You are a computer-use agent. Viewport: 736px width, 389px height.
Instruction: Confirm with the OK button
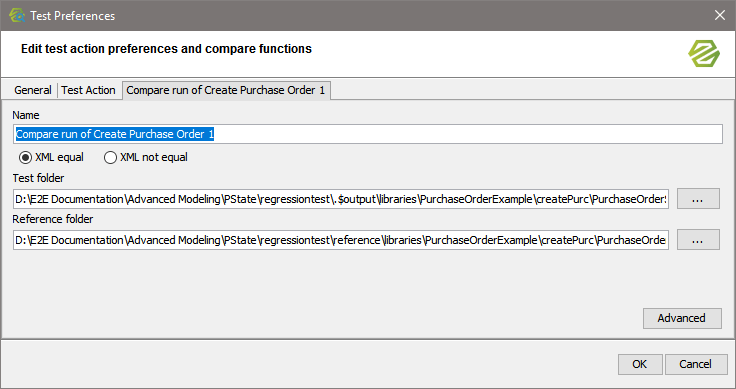(640, 364)
